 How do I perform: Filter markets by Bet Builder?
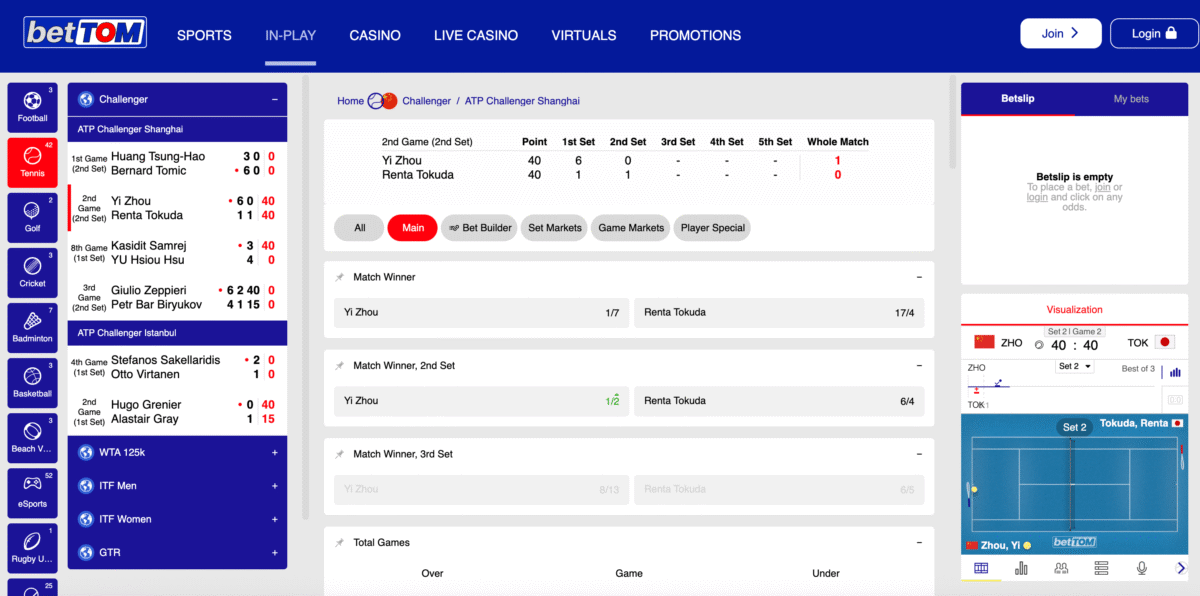pos(480,228)
